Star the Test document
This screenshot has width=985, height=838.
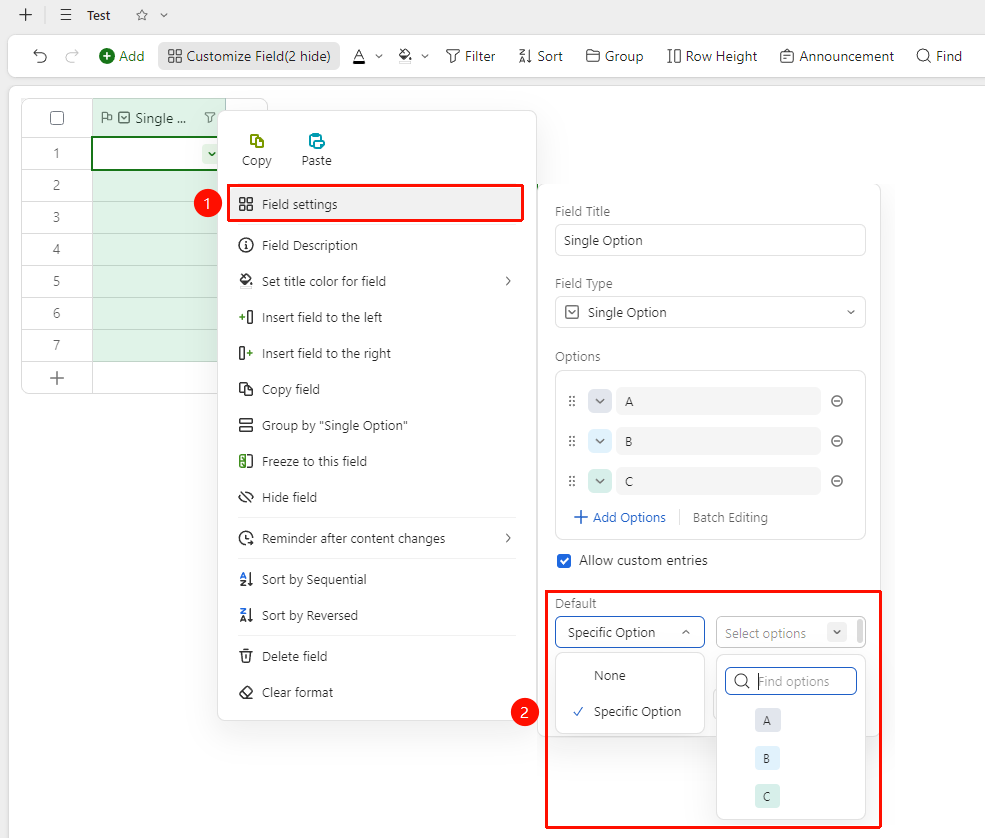tap(142, 15)
